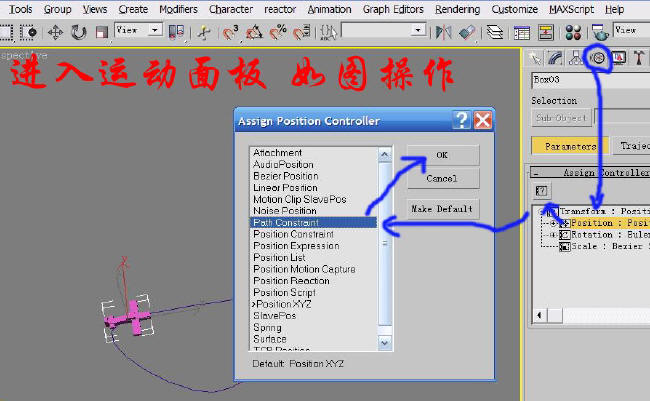
Task: Collapse the Assign Controller rollout
Action: [x=536, y=173]
